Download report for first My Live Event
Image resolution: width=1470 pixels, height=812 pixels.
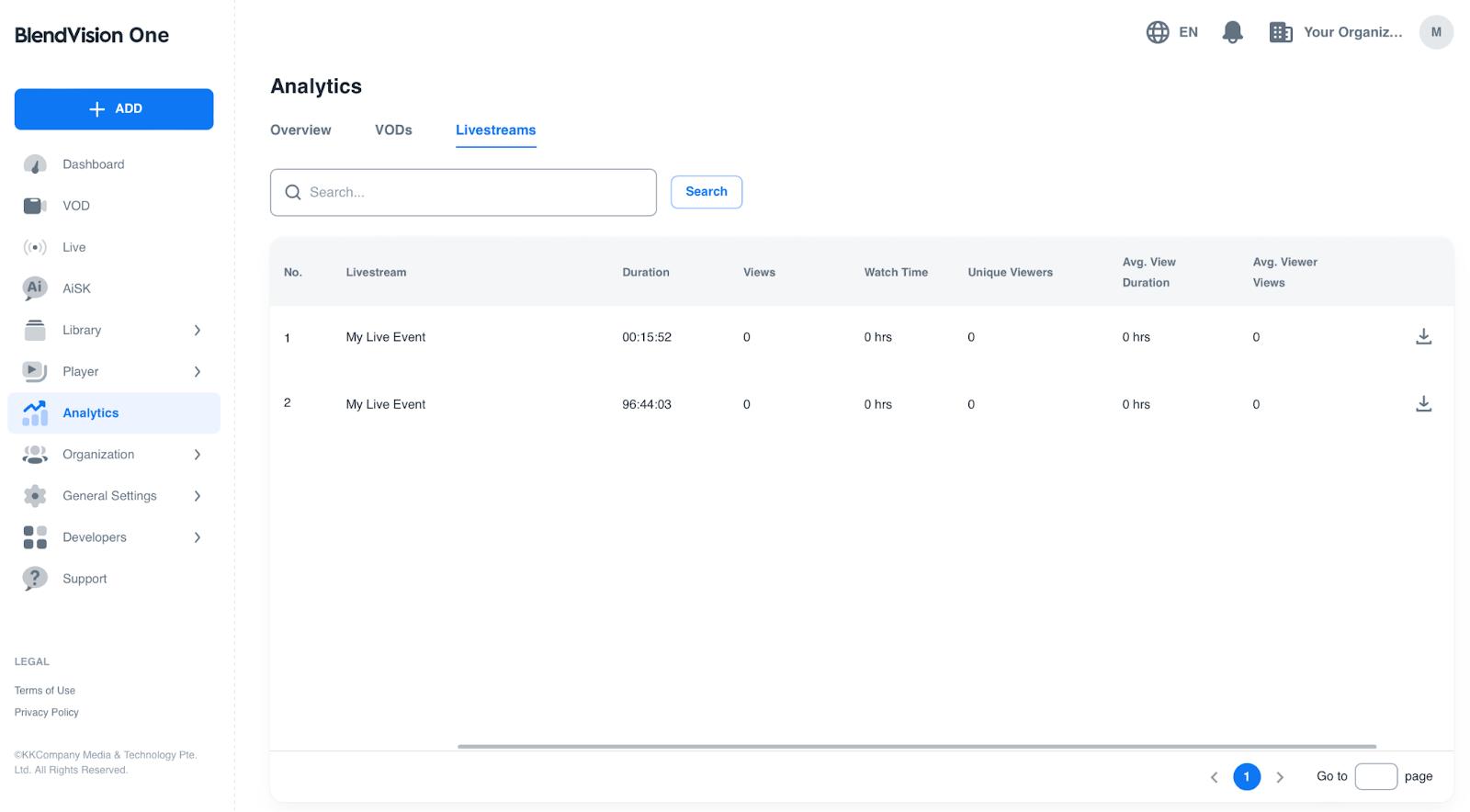click(1423, 337)
